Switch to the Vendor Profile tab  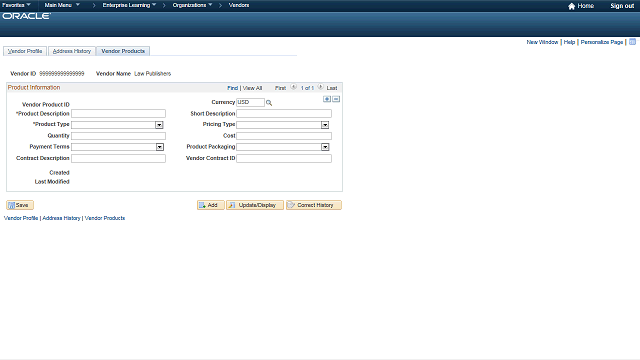25,51
